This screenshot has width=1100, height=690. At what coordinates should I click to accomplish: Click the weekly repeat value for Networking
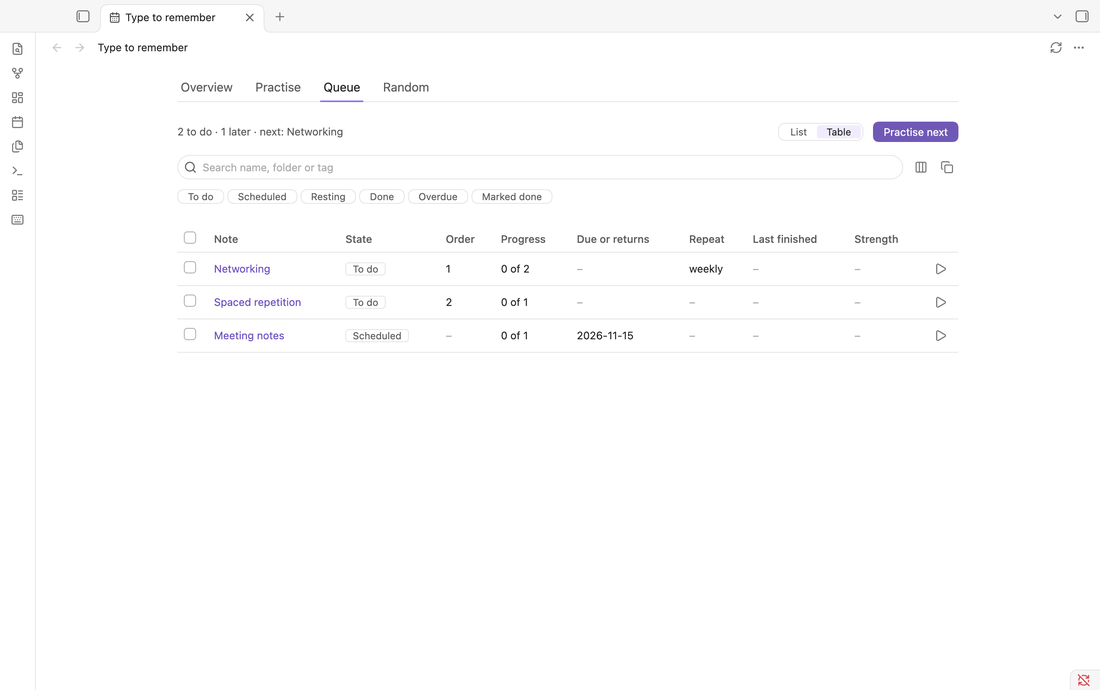pyautogui.click(x=706, y=269)
